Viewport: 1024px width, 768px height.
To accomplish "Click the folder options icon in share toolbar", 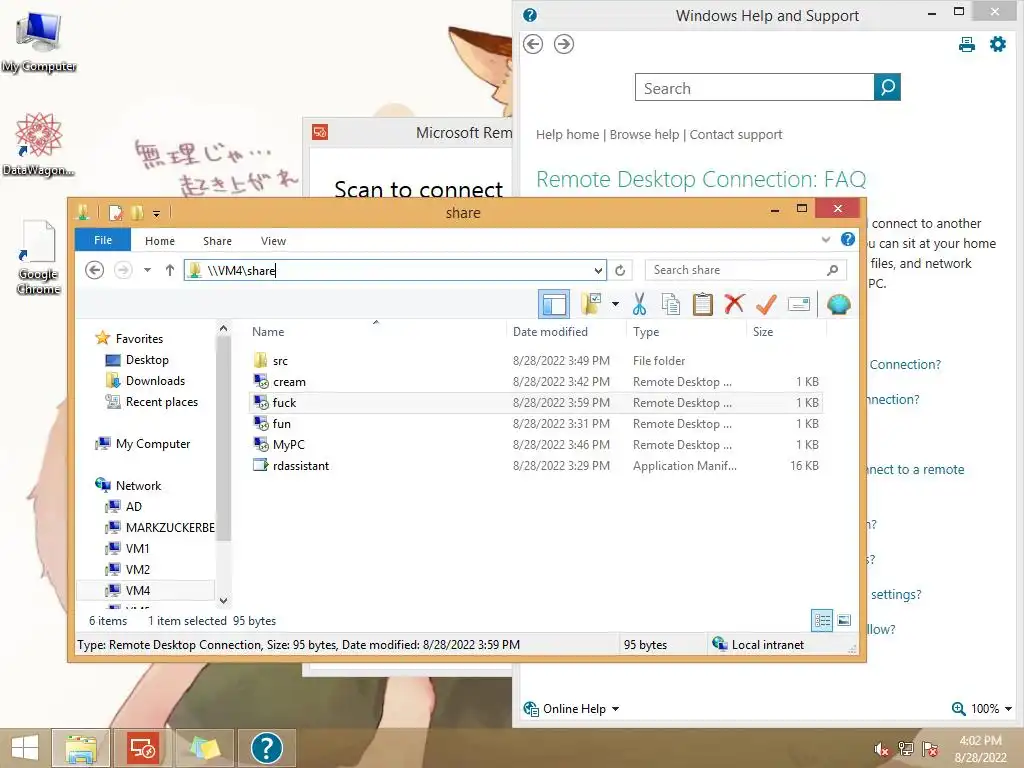I will coord(592,304).
